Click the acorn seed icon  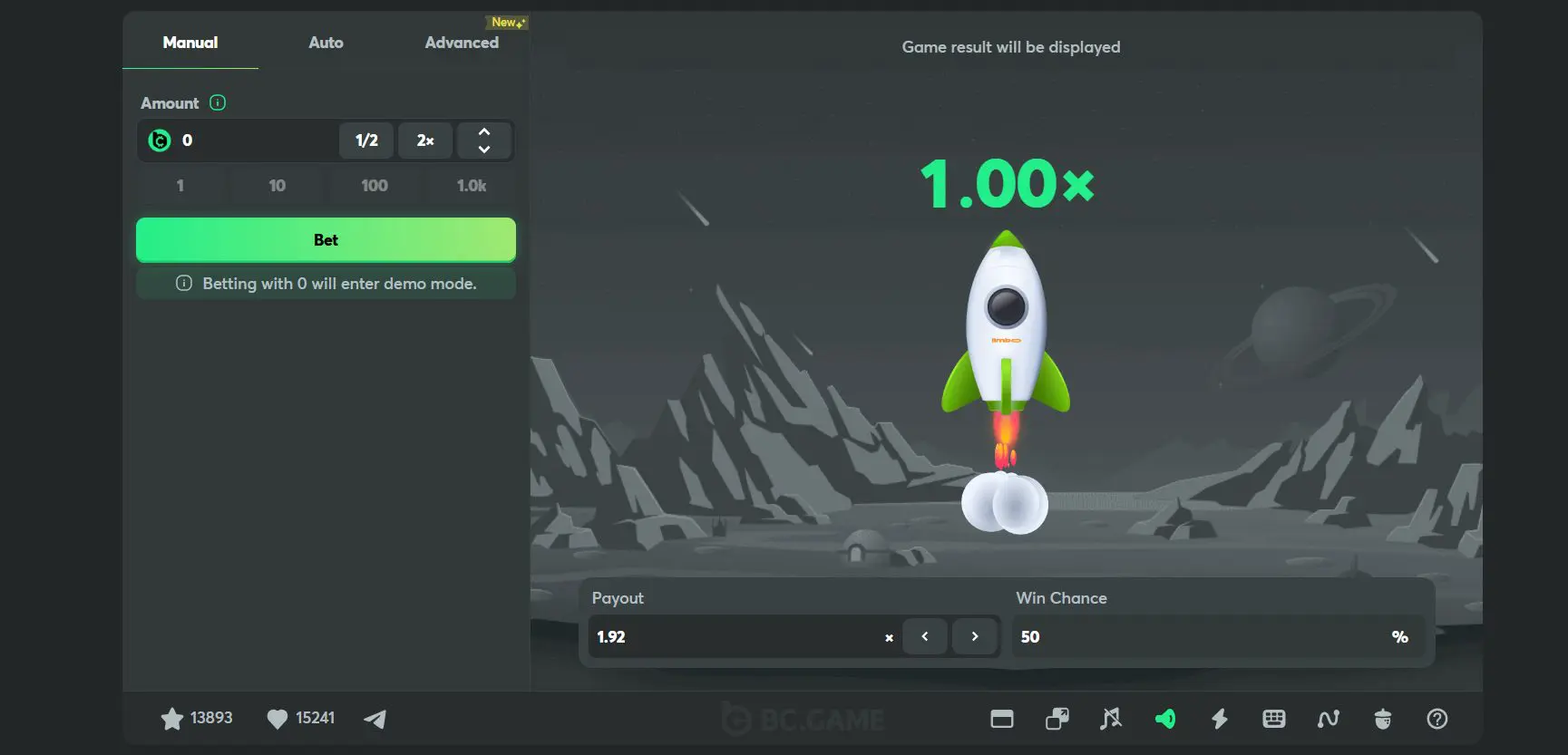coord(1382,719)
